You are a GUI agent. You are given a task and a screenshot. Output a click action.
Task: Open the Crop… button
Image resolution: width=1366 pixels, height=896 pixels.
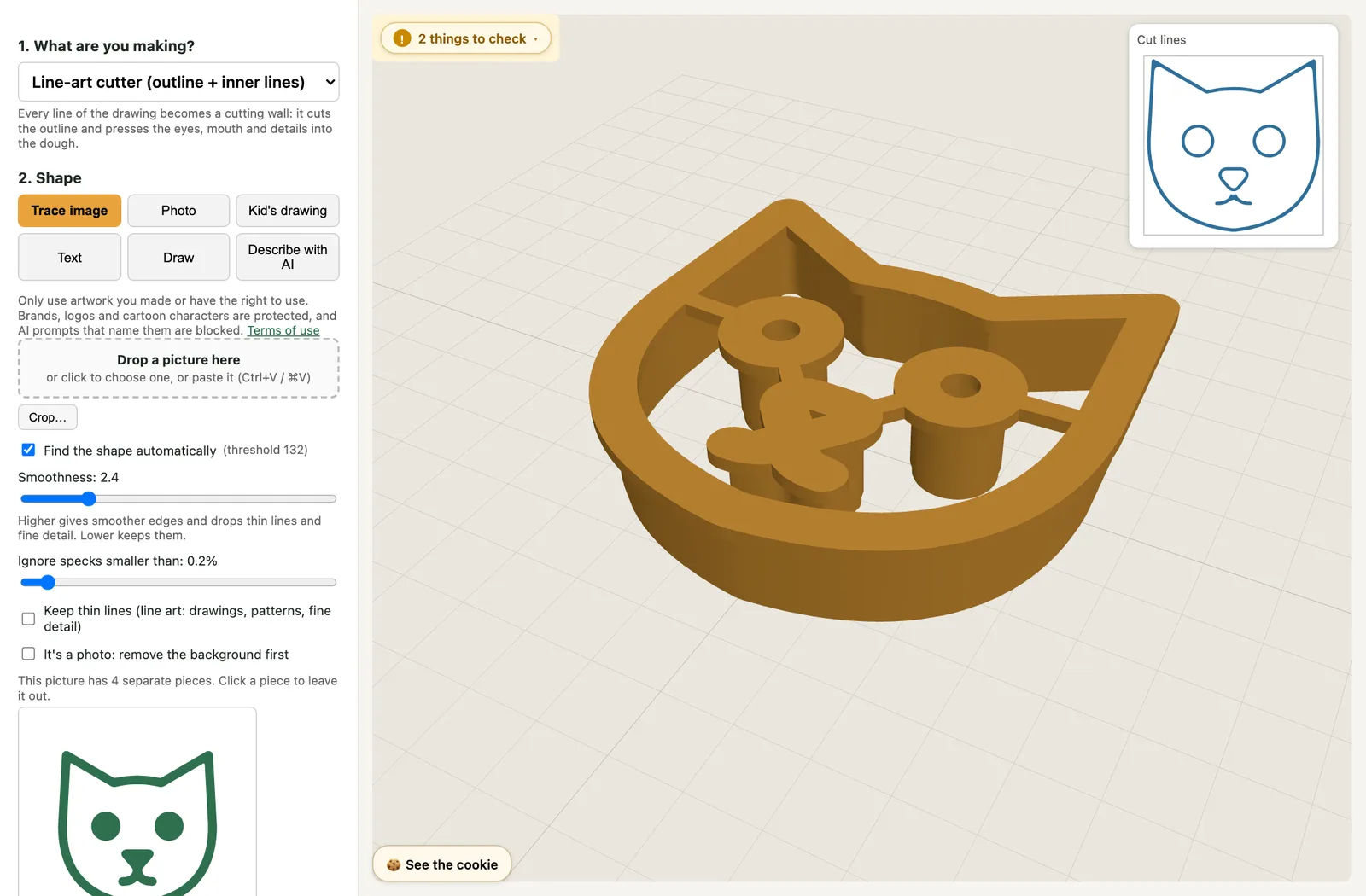click(48, 417)
